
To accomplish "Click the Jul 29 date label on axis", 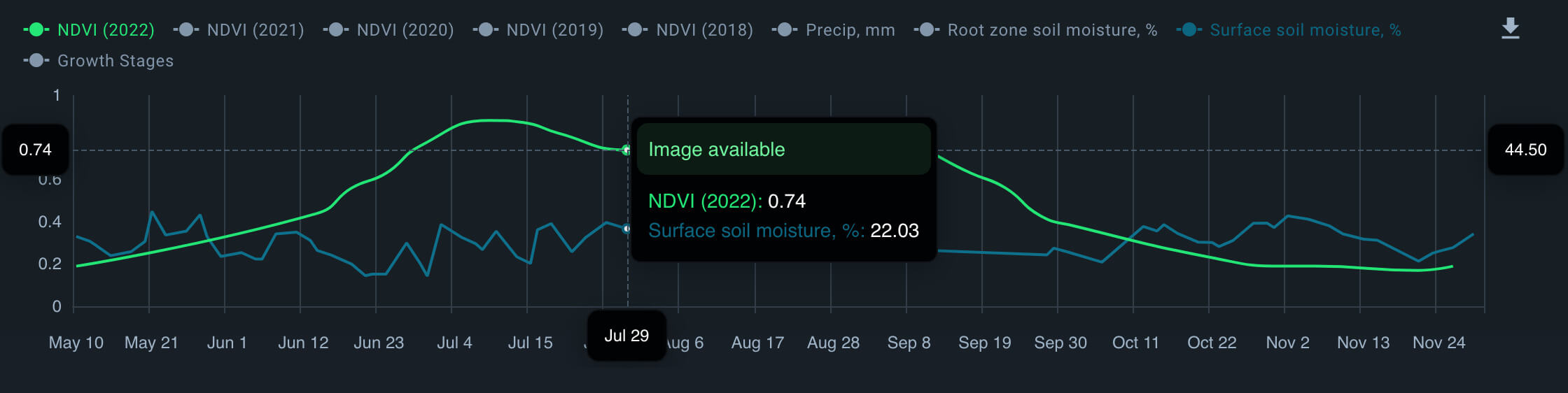I will [x=626, y=336].
